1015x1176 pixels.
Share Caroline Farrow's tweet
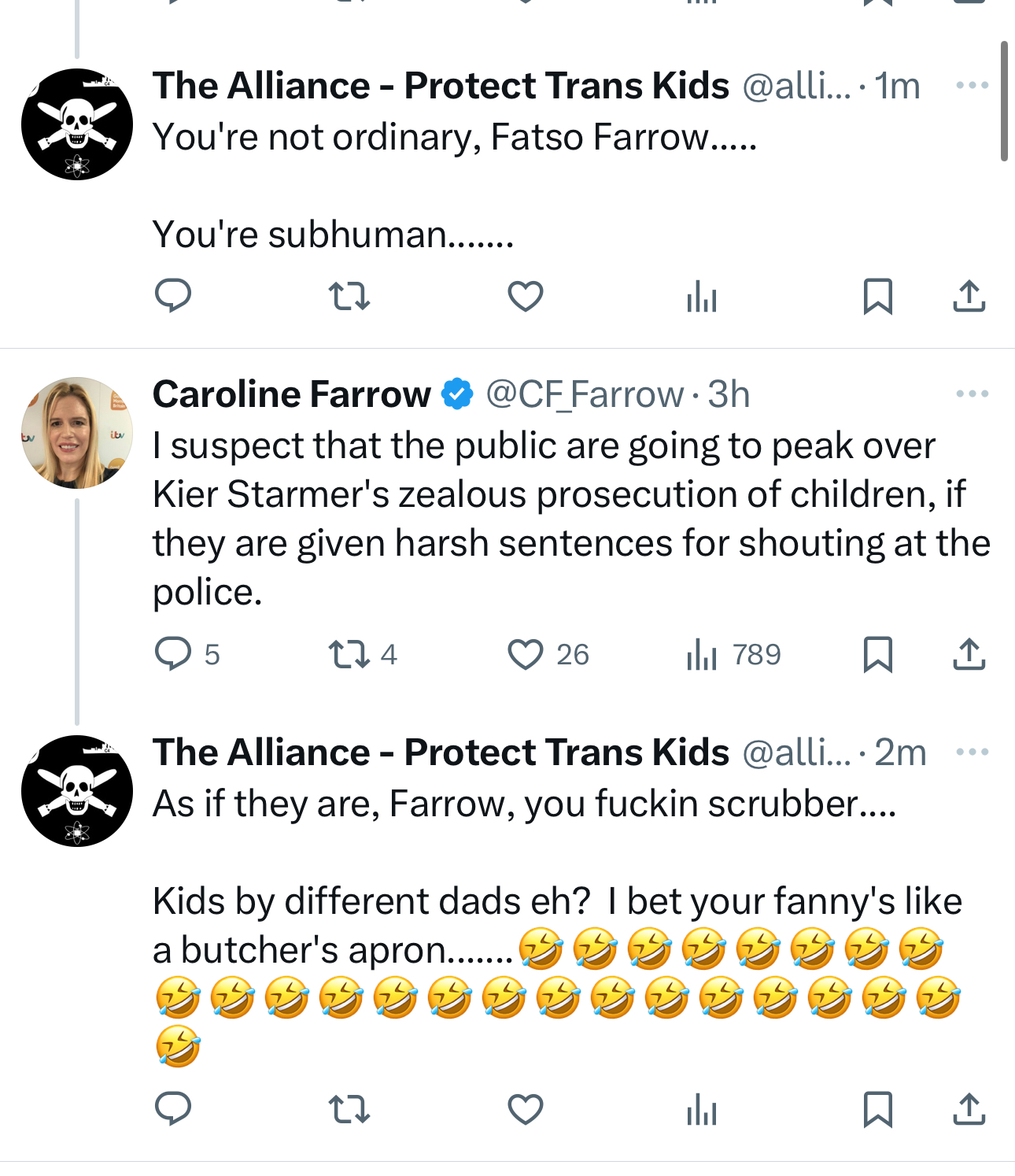coord(969,654)
